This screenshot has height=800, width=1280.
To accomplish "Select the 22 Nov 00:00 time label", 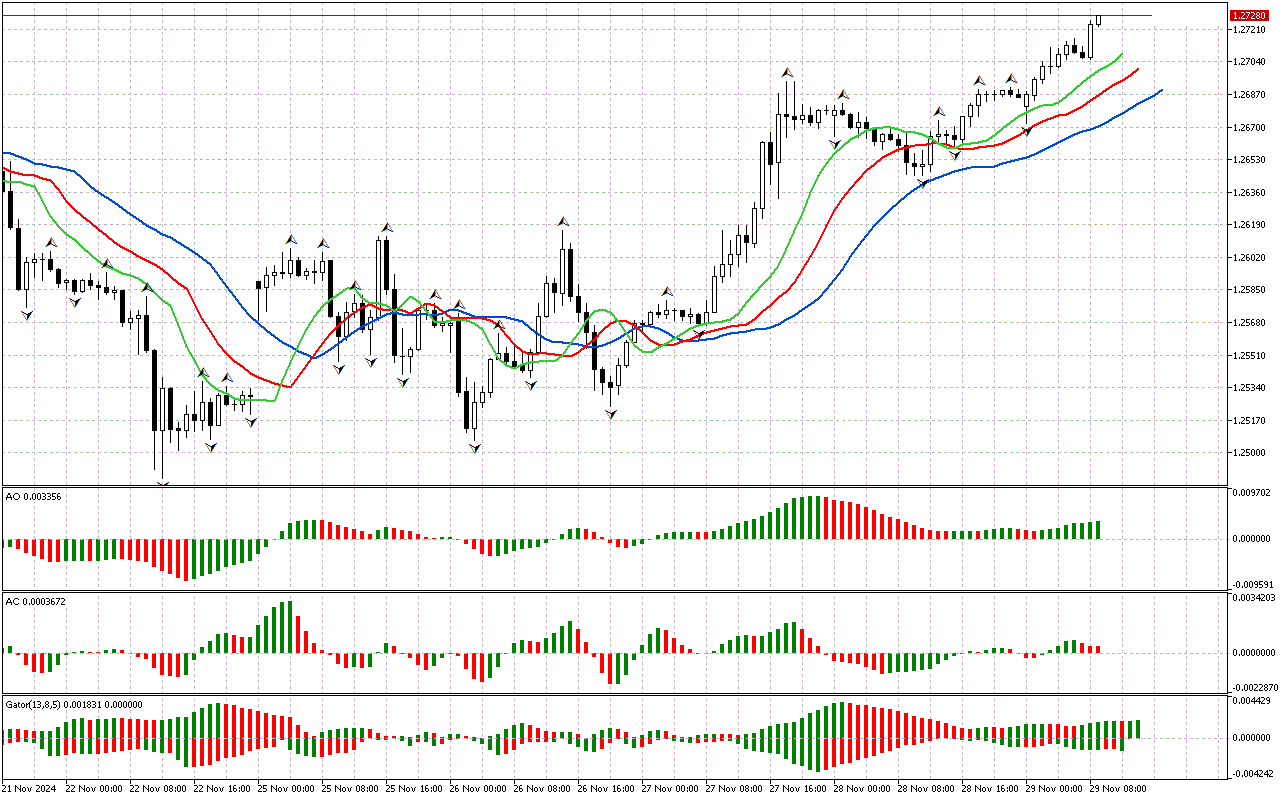I will coord(94,788).
